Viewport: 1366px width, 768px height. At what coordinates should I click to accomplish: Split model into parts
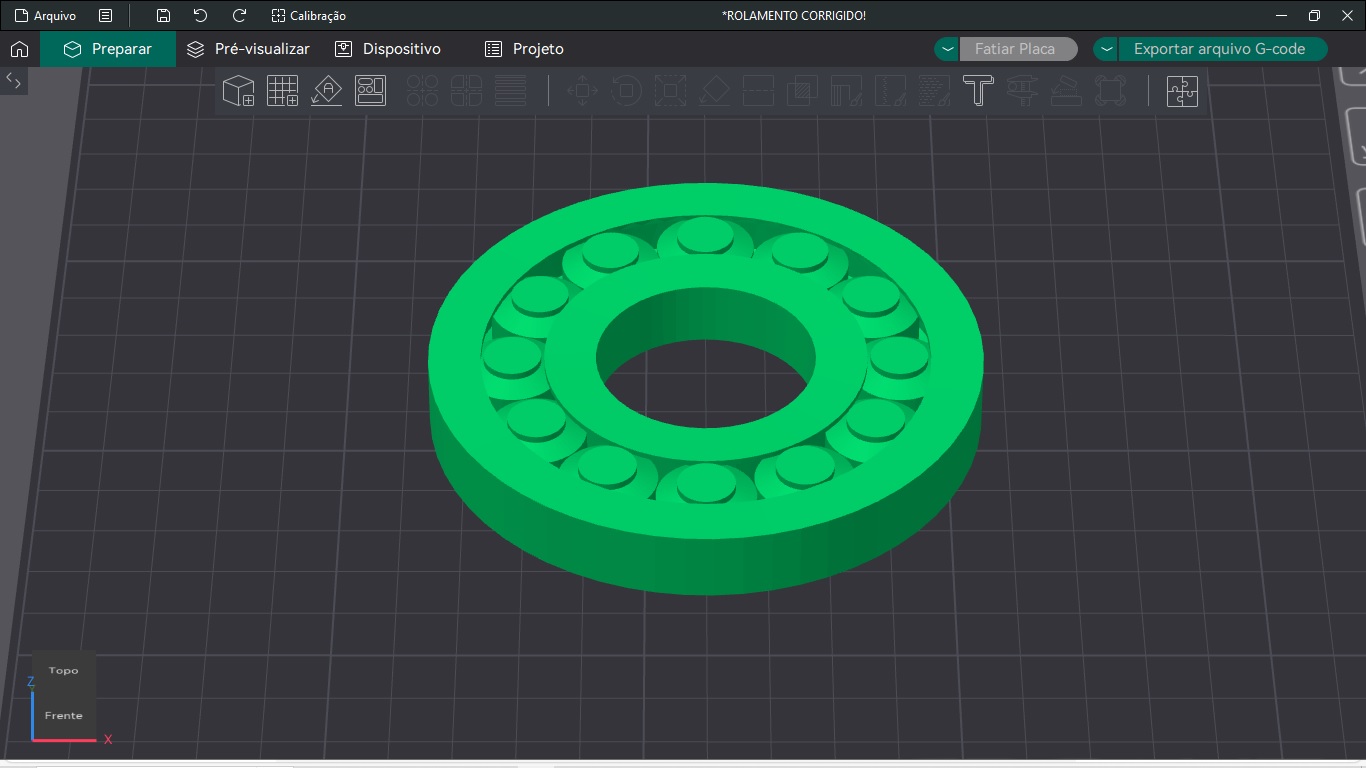467,91
